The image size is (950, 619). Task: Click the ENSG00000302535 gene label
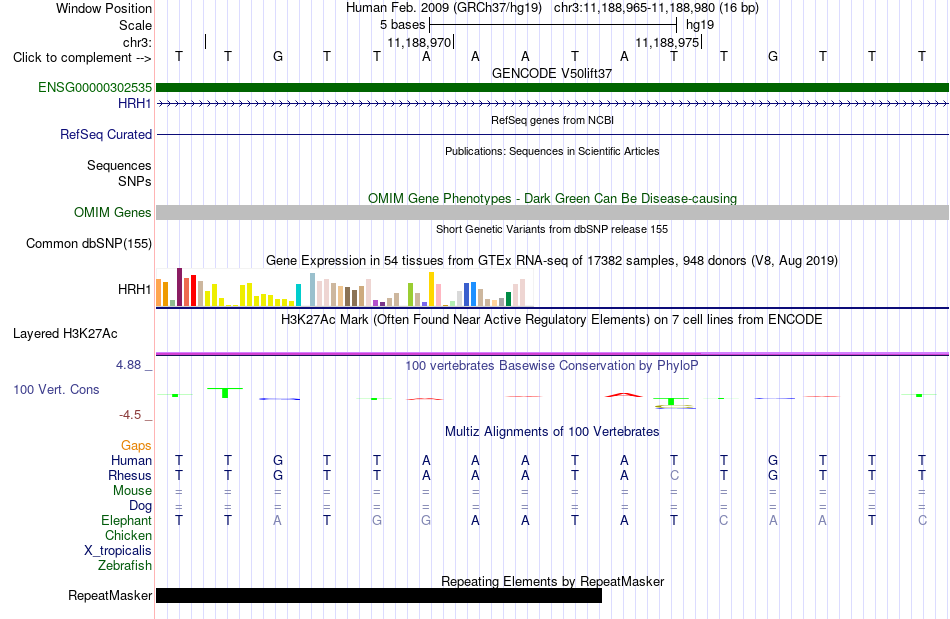95,88
